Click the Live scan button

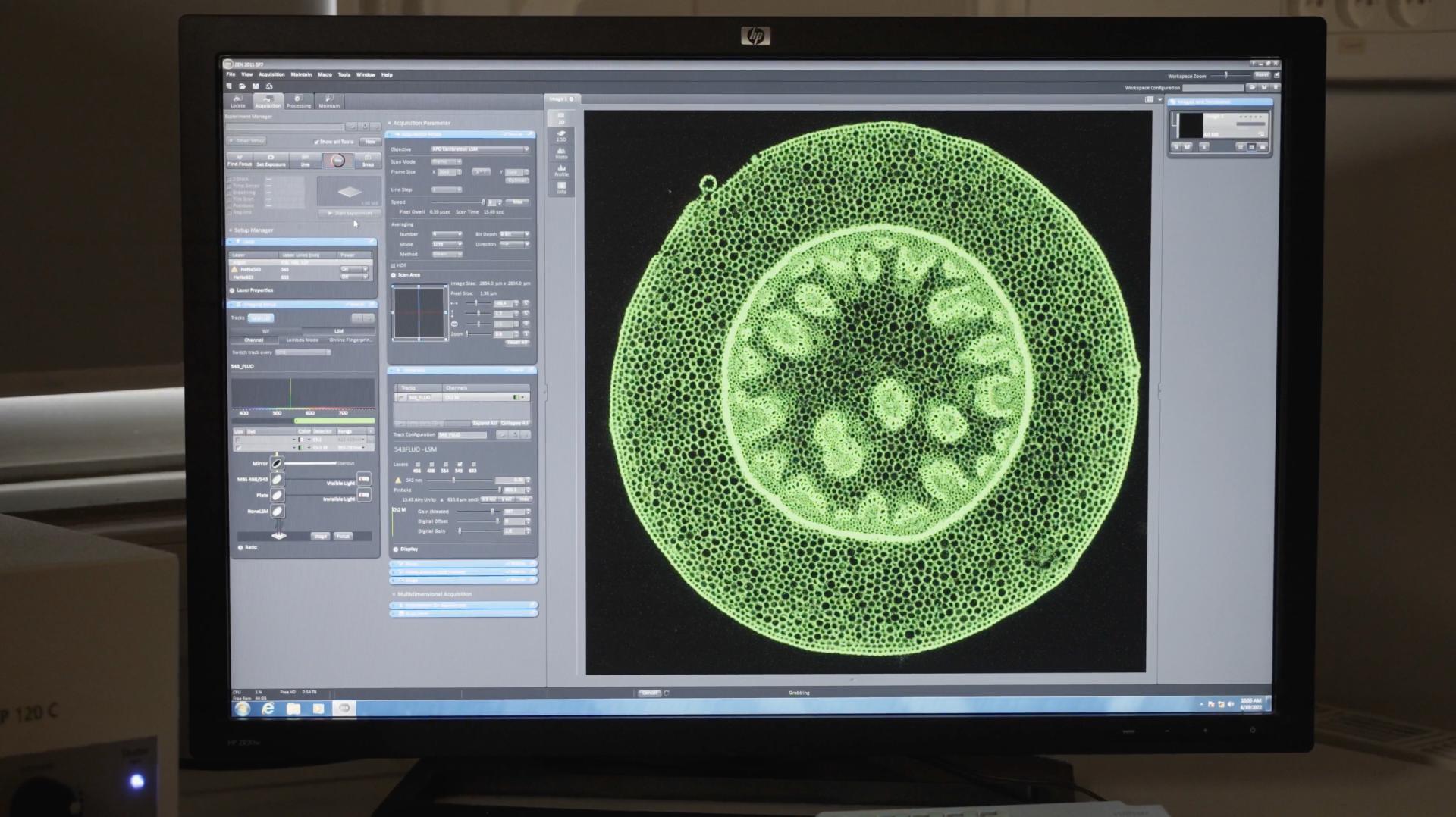(x=305, y=161)
